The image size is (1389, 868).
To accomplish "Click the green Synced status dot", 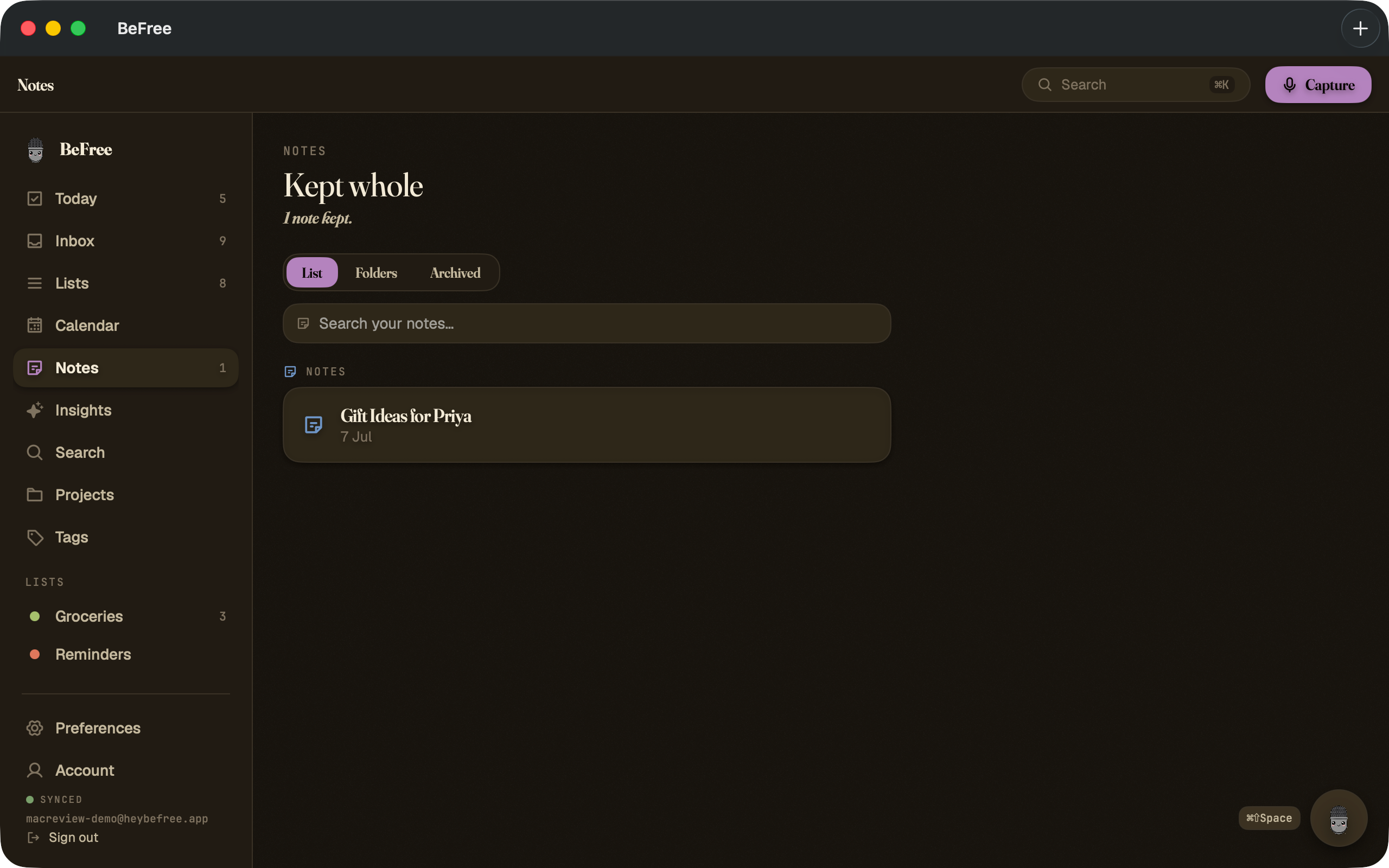I will click(x=30, y=800).
